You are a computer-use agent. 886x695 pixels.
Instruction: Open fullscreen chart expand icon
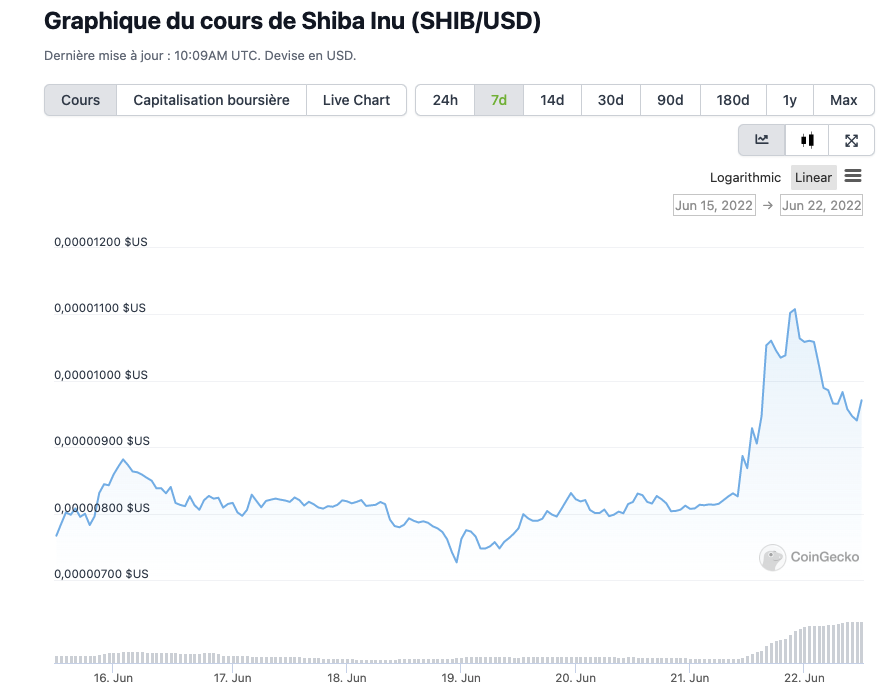coord(852,140)
